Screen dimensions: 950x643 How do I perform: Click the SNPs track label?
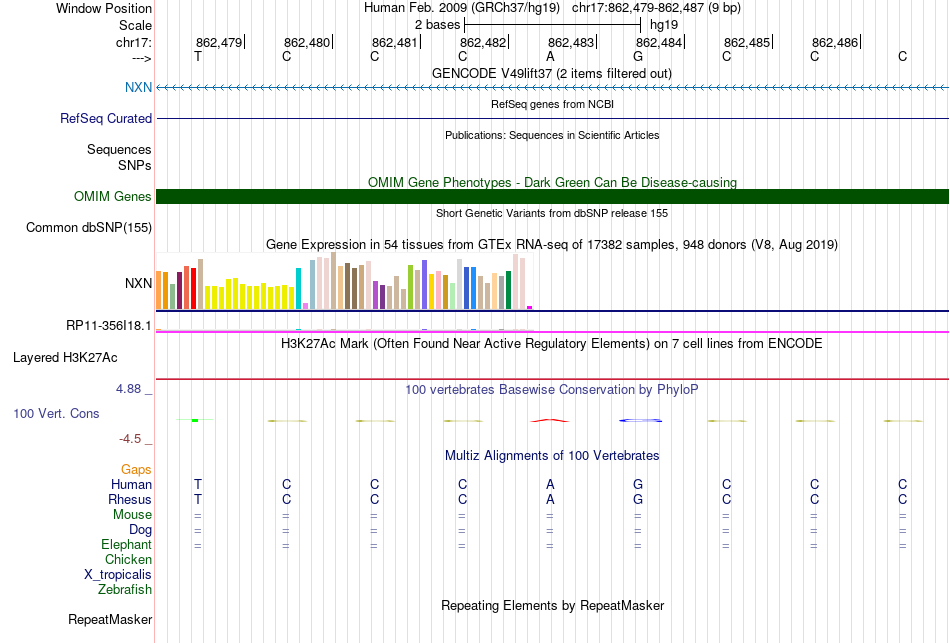(x=135, y=165)
